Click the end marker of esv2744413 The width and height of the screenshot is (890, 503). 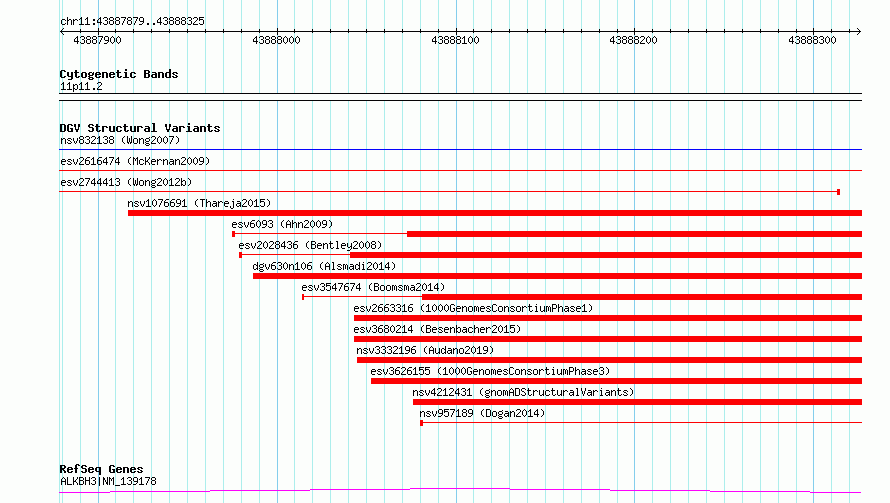coord(838,192)
